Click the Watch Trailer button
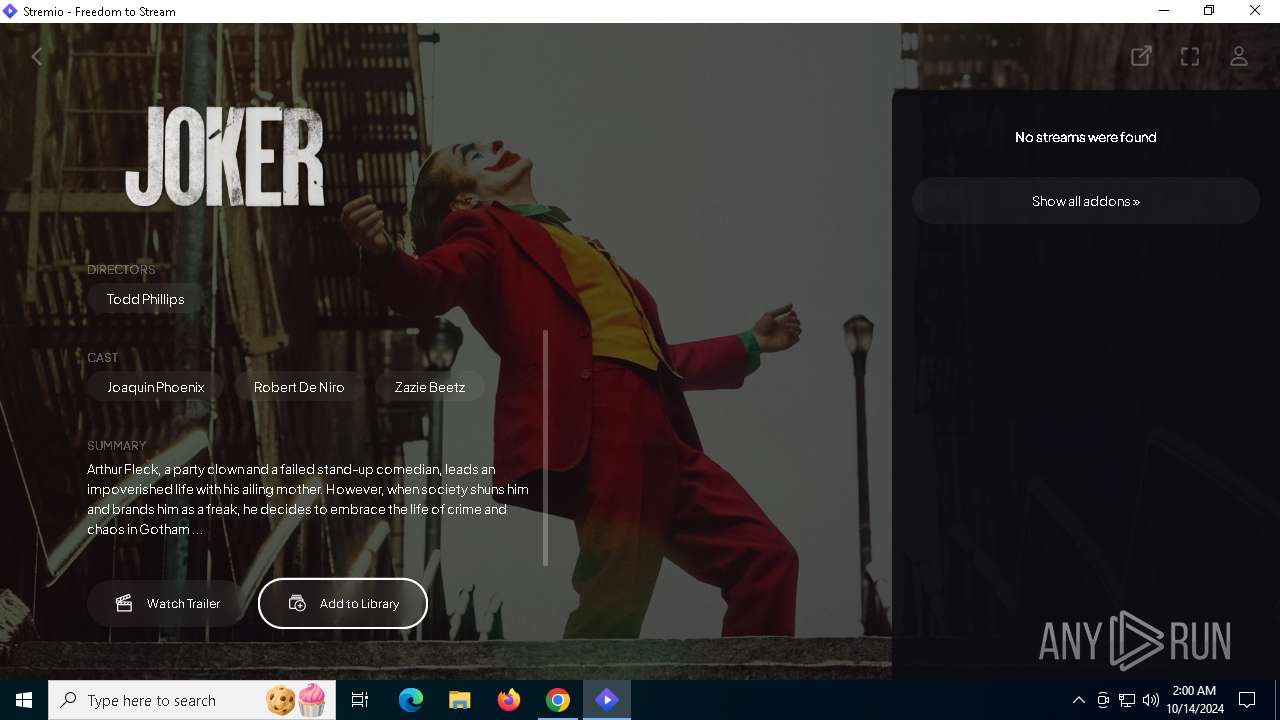 click(167, 603)
